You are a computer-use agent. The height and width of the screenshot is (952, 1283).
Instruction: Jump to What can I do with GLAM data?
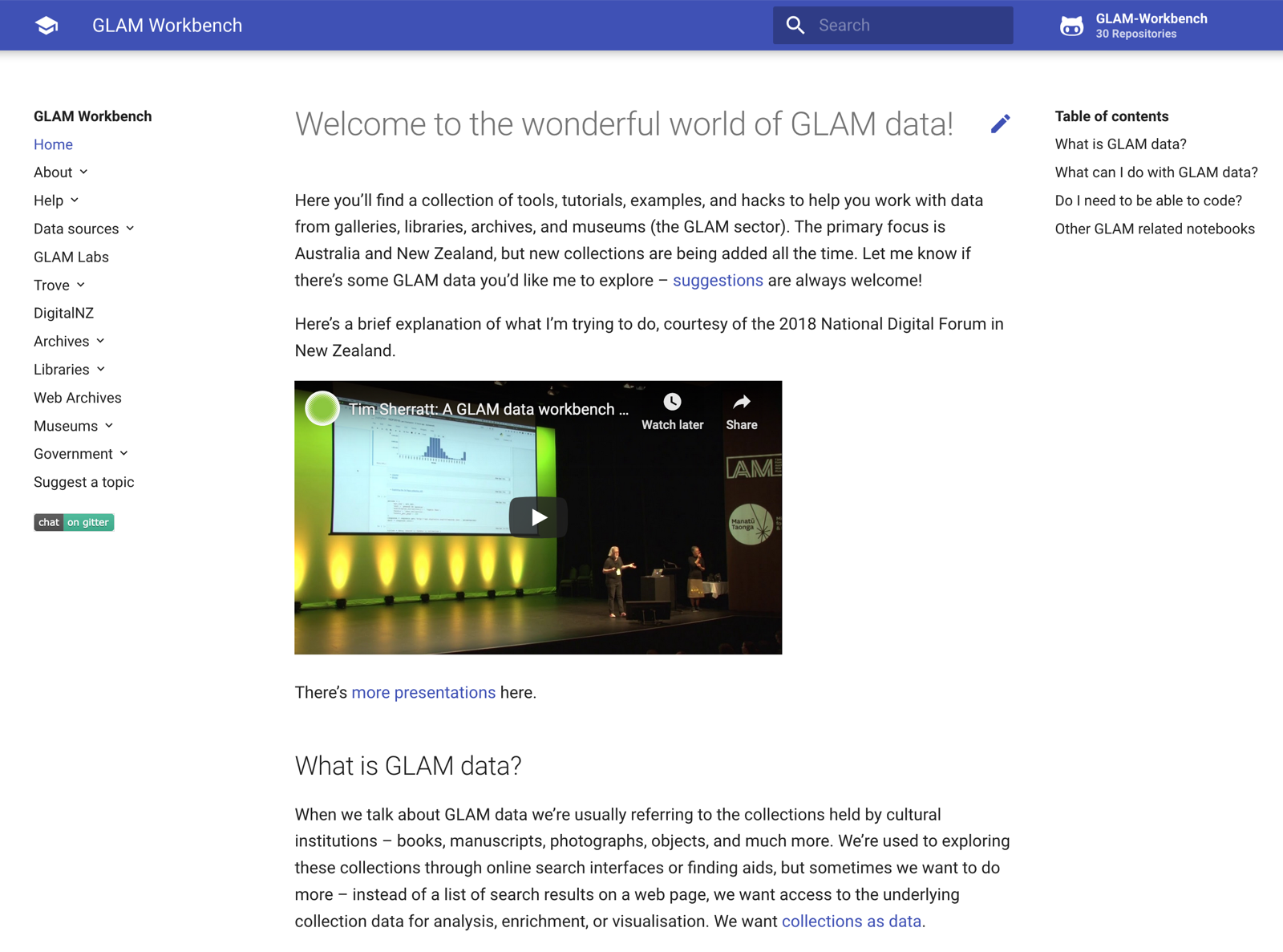click(x=1156, y=172)
